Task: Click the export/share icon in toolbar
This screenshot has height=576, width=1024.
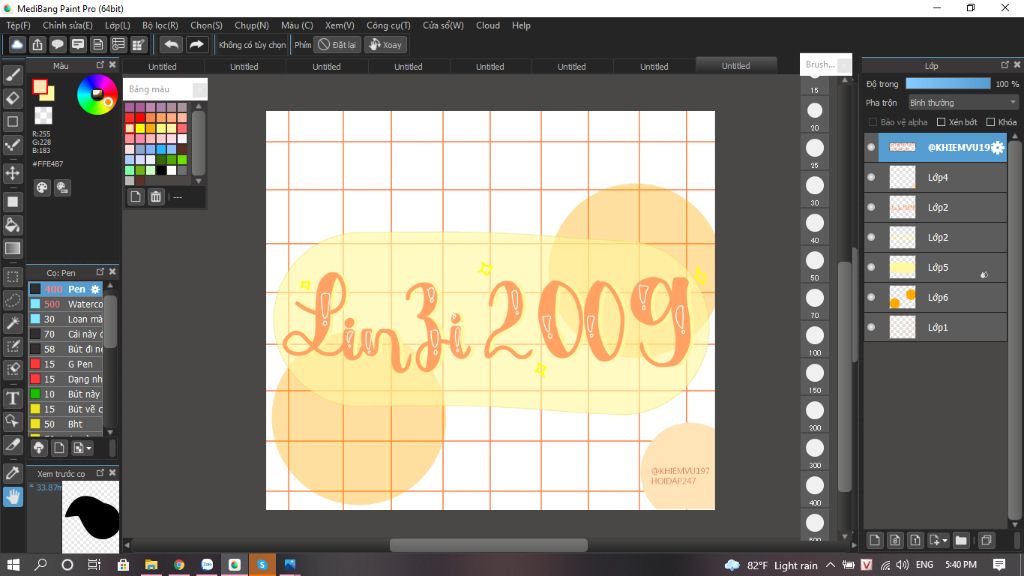Action: point(37,44)
